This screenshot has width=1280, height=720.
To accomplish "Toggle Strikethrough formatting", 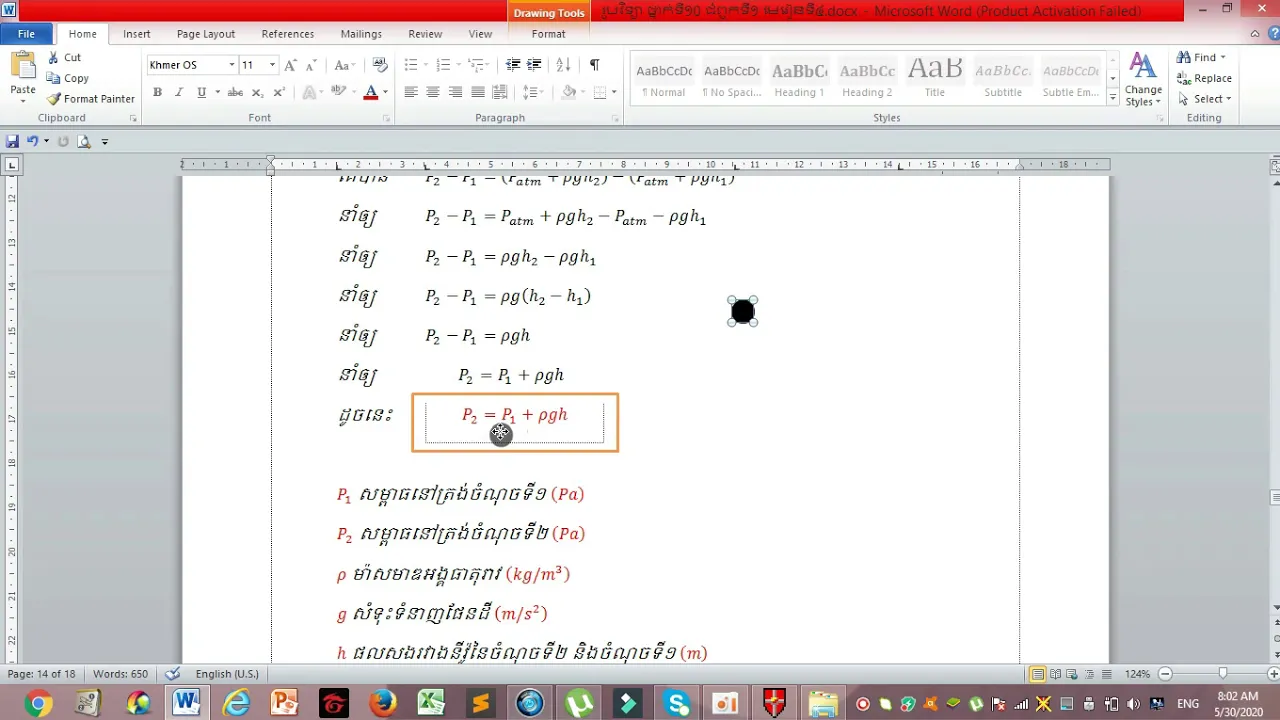I will (x=235, y=92).
